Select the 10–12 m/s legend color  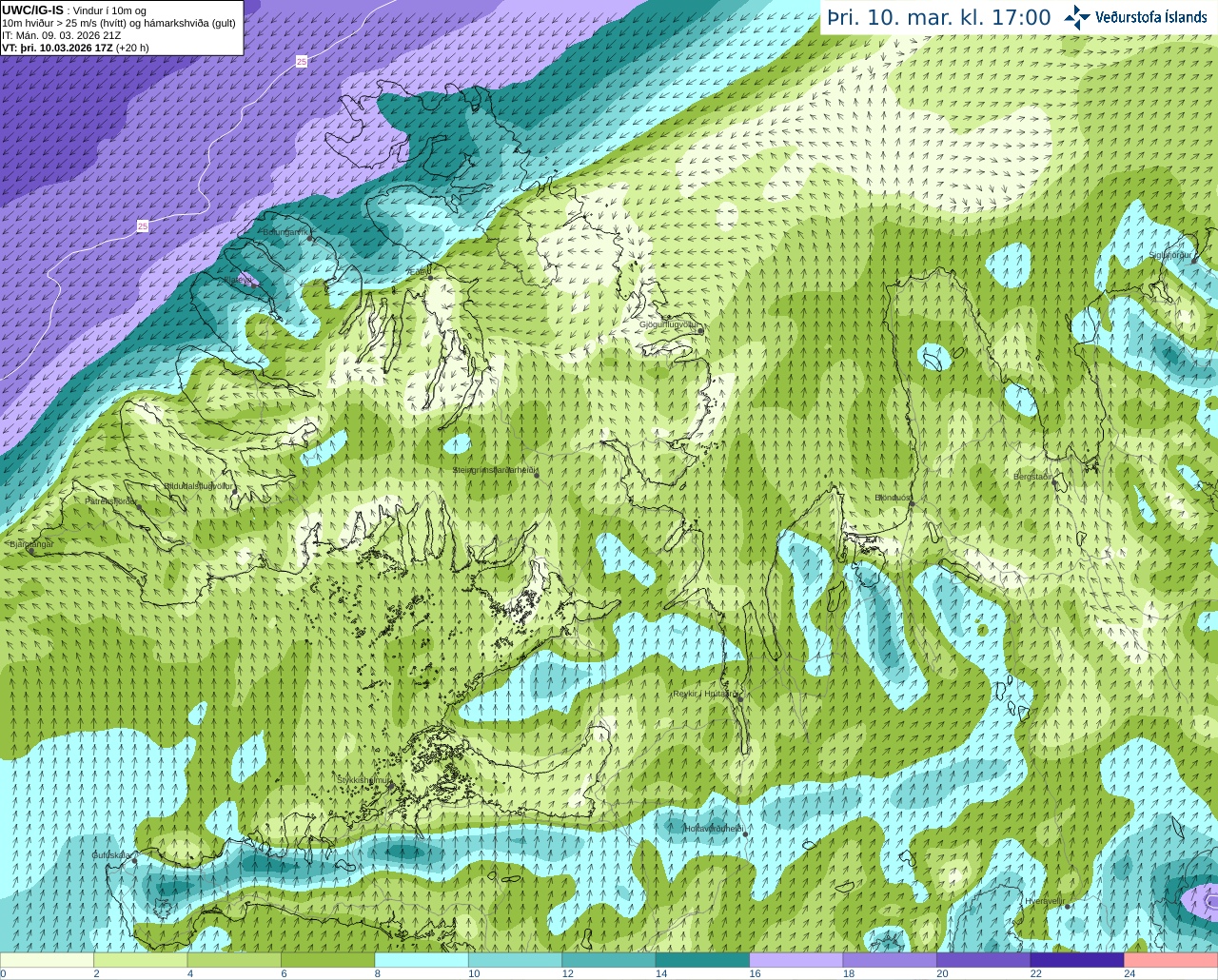[x=515, y=960]
